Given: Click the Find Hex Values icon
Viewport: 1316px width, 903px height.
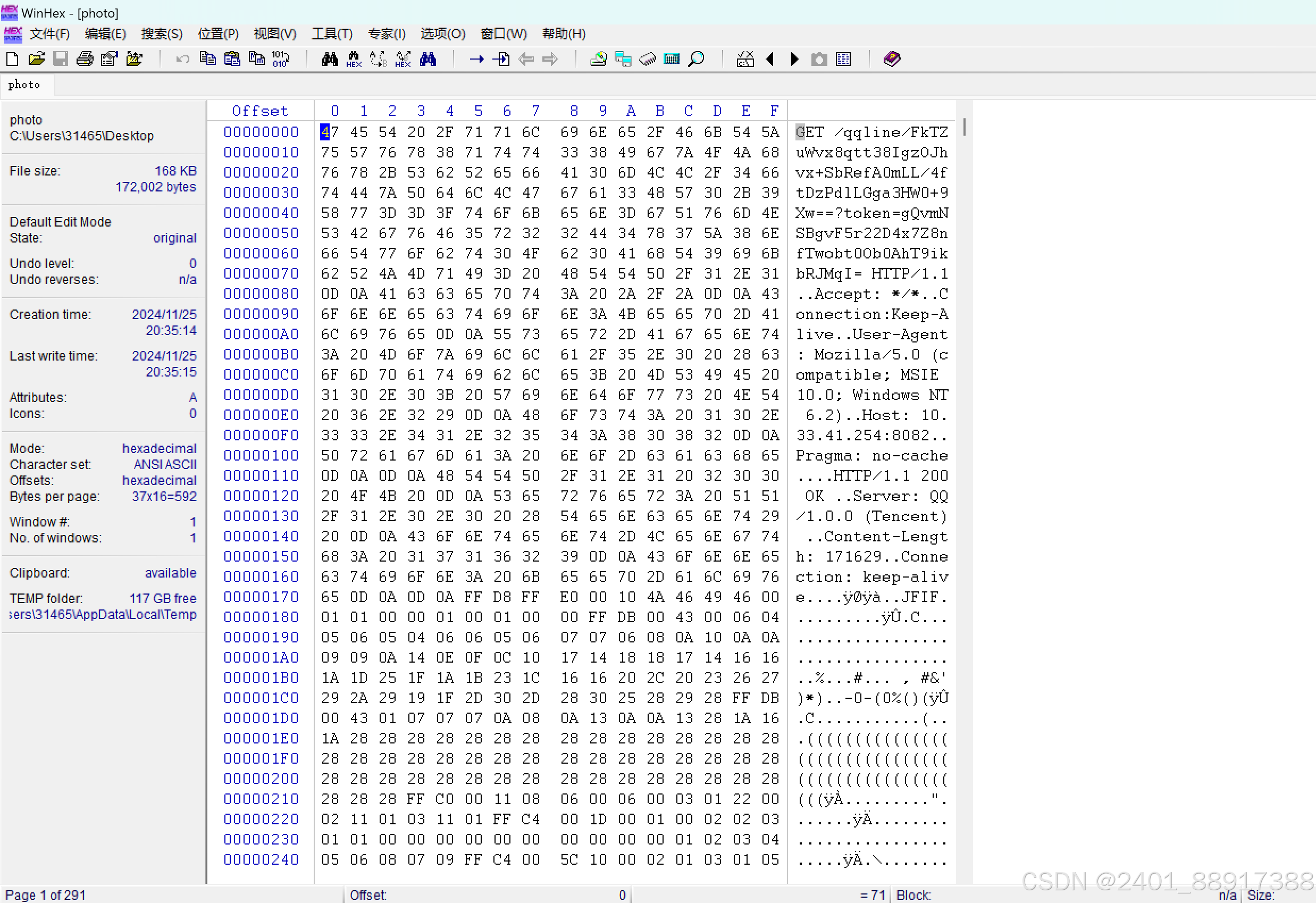Looking at the screenshot, I should click(354, 59).
